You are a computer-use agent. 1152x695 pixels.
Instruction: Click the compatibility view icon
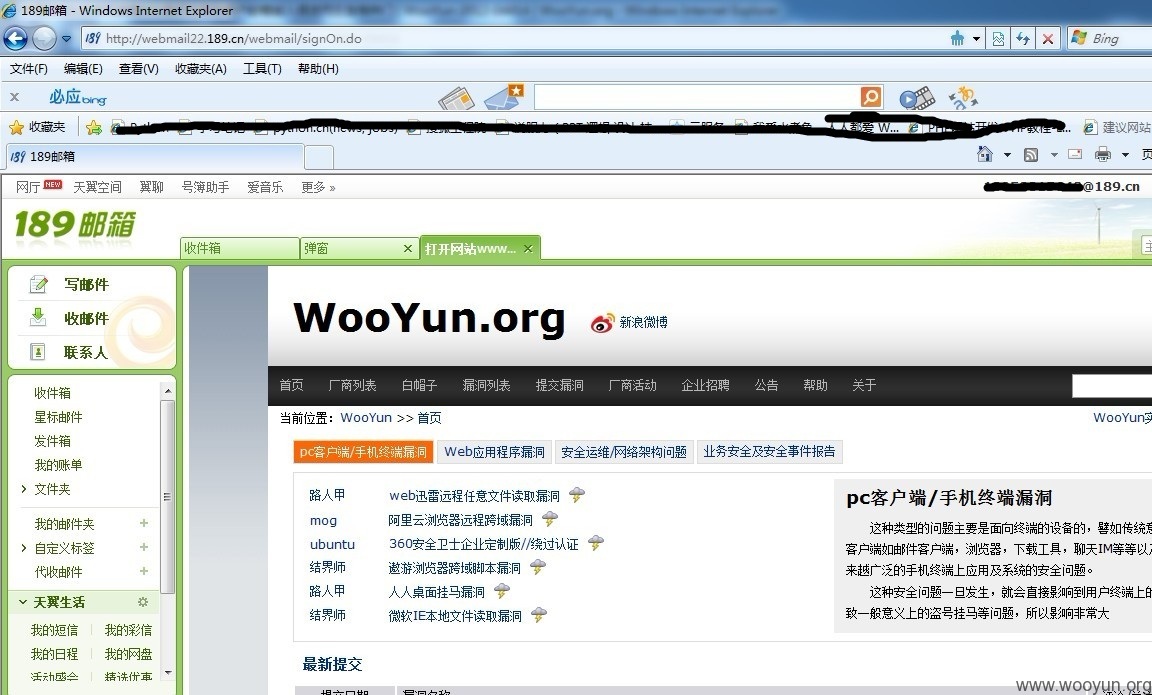998,38
